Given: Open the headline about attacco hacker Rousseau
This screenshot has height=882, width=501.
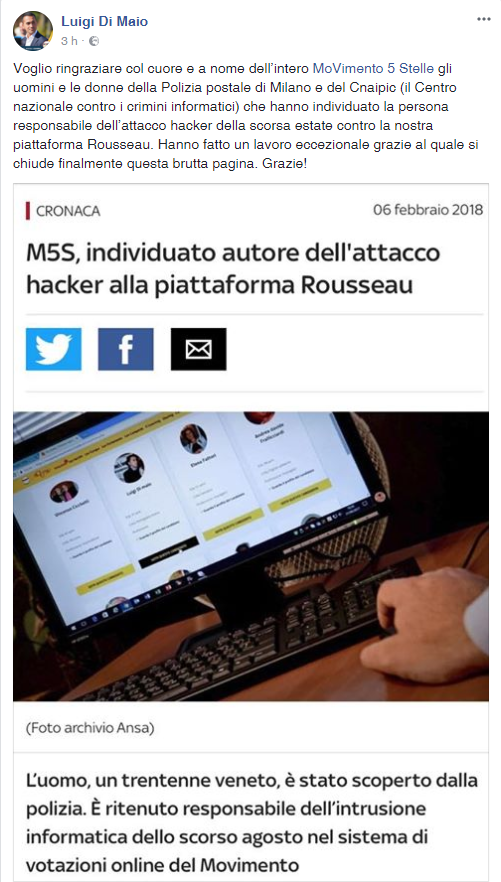Looking at the screenshot, I should [x=233, y=269].
